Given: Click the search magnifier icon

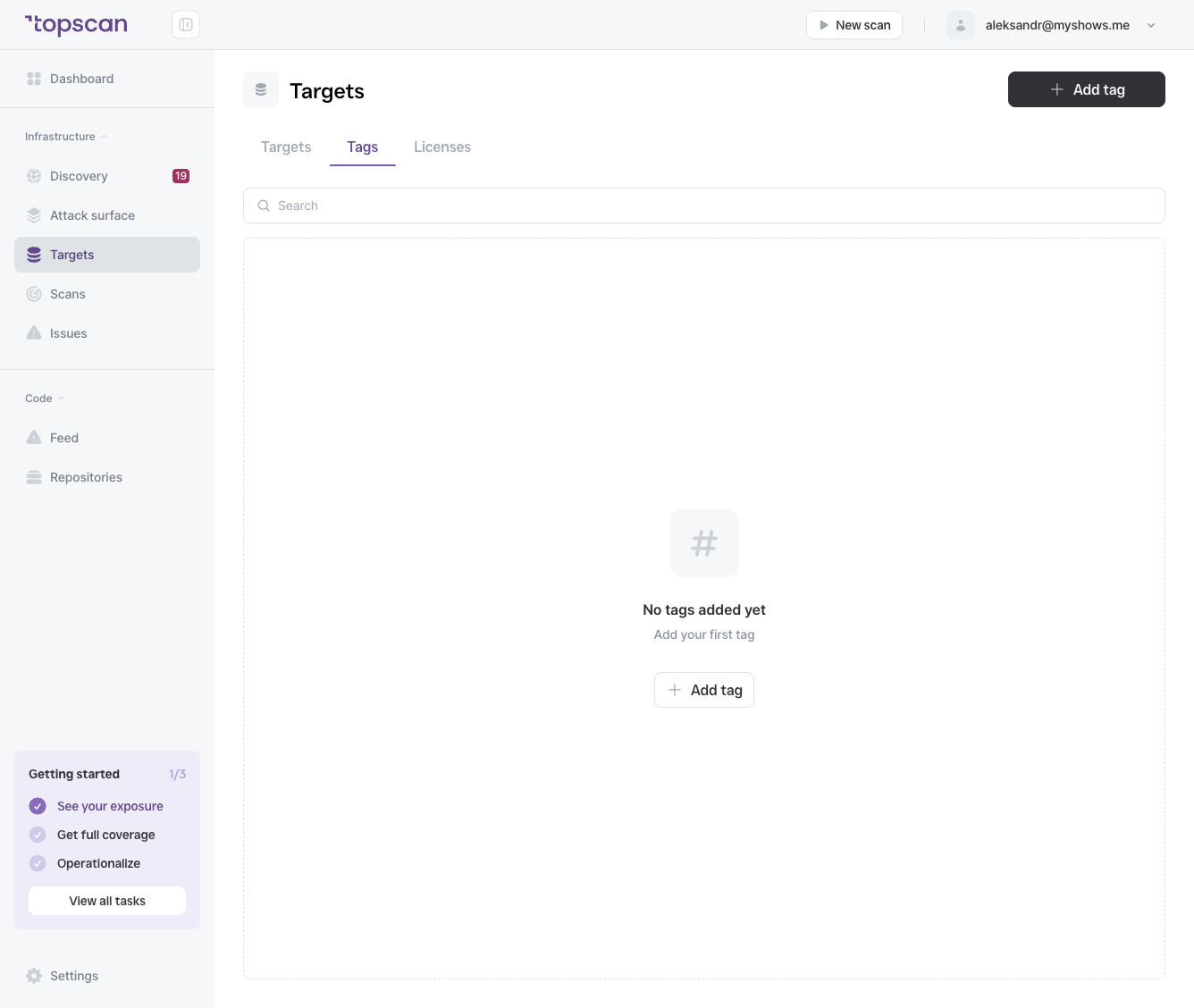Looking at the screenshot, I should [264, 206].
